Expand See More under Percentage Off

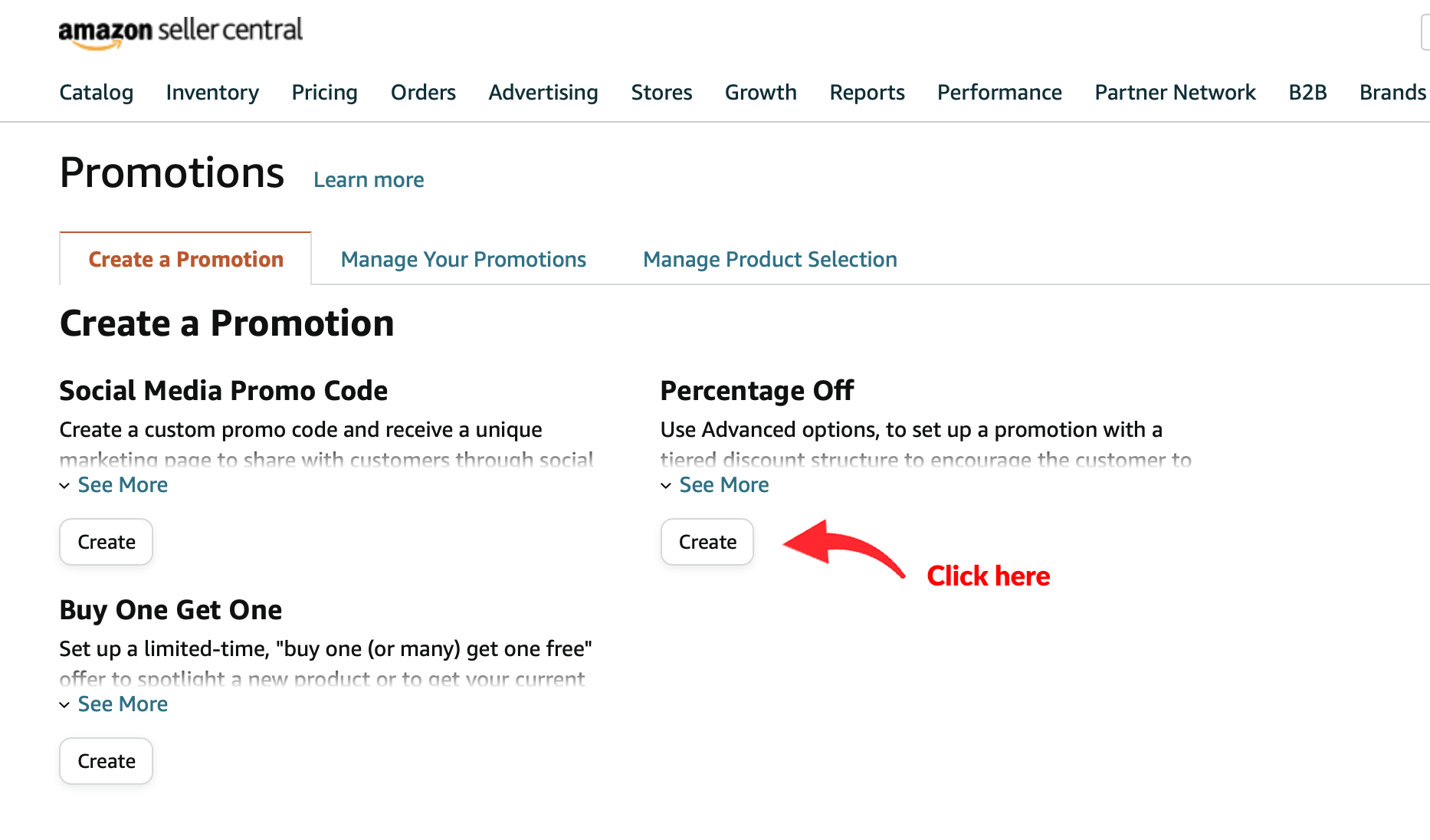click(715, 485)
